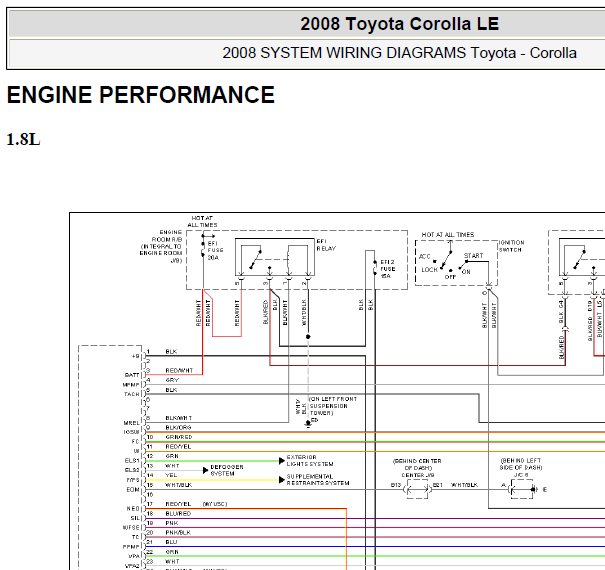The width and height of the screenshot is (605, 570).
Task: Click '2008 SYSTEM WIRING DIAGRAMS Toyota - Corolla' subtitle
Action: 399,53
